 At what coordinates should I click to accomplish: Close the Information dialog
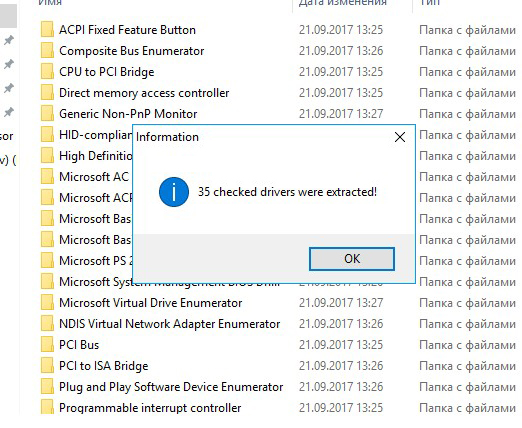point(400,137)
